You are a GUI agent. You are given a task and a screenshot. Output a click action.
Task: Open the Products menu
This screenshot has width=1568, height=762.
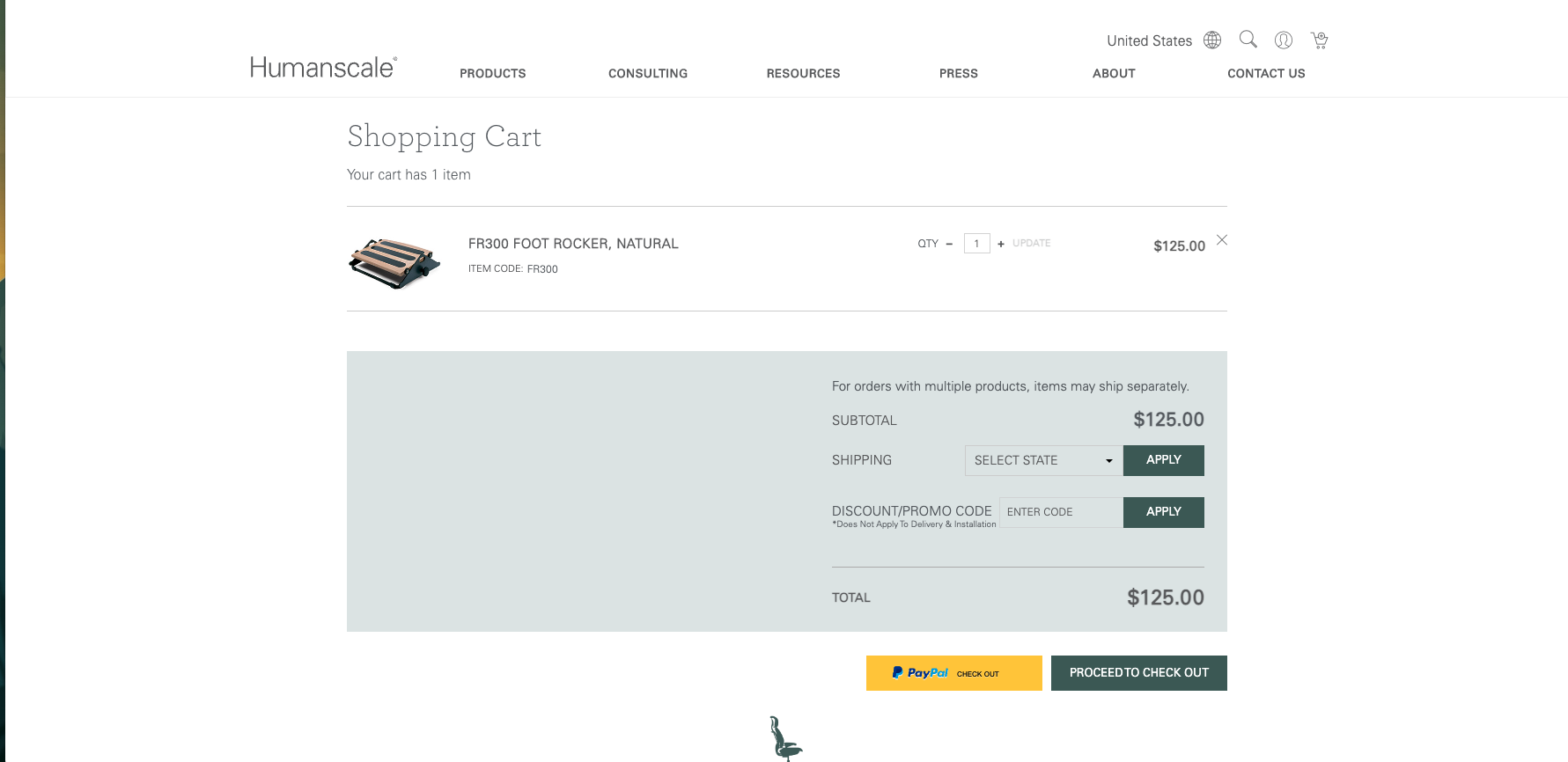coord(492,74)
